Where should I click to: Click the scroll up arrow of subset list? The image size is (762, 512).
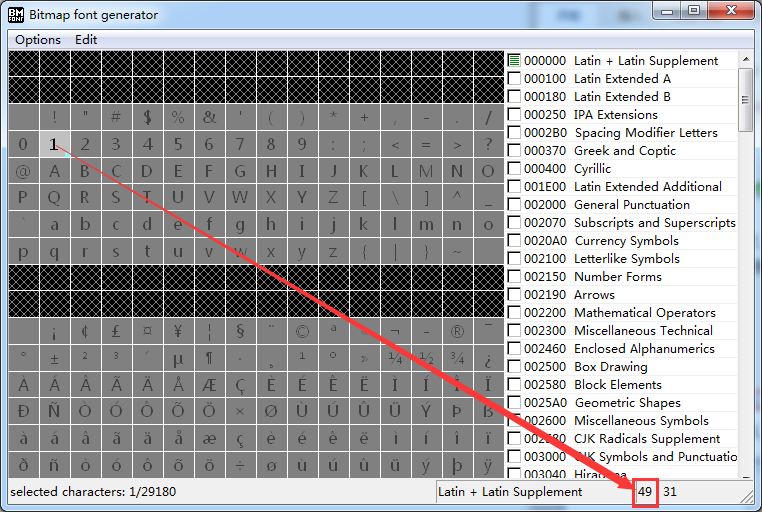[x=745, y=59]
